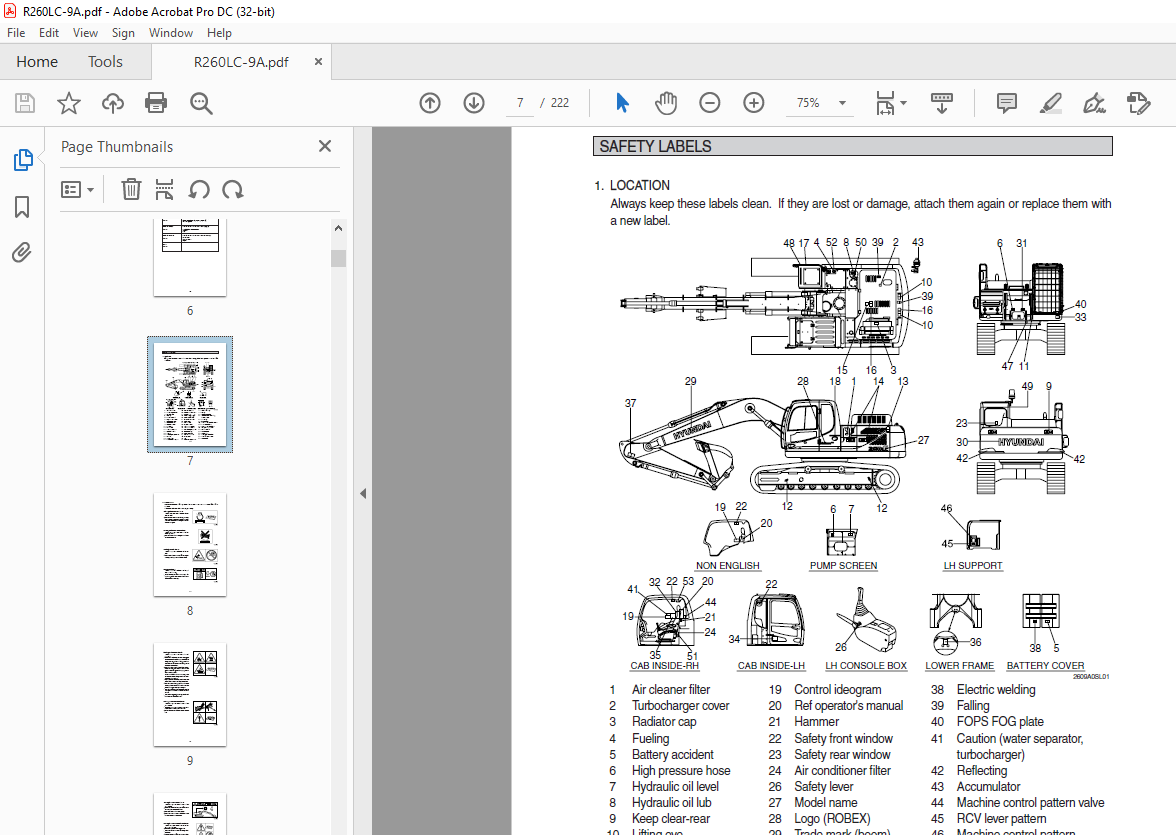Click the 'Electric welding' list entry
Viewport: 1176px width, 835px height.
995,689
